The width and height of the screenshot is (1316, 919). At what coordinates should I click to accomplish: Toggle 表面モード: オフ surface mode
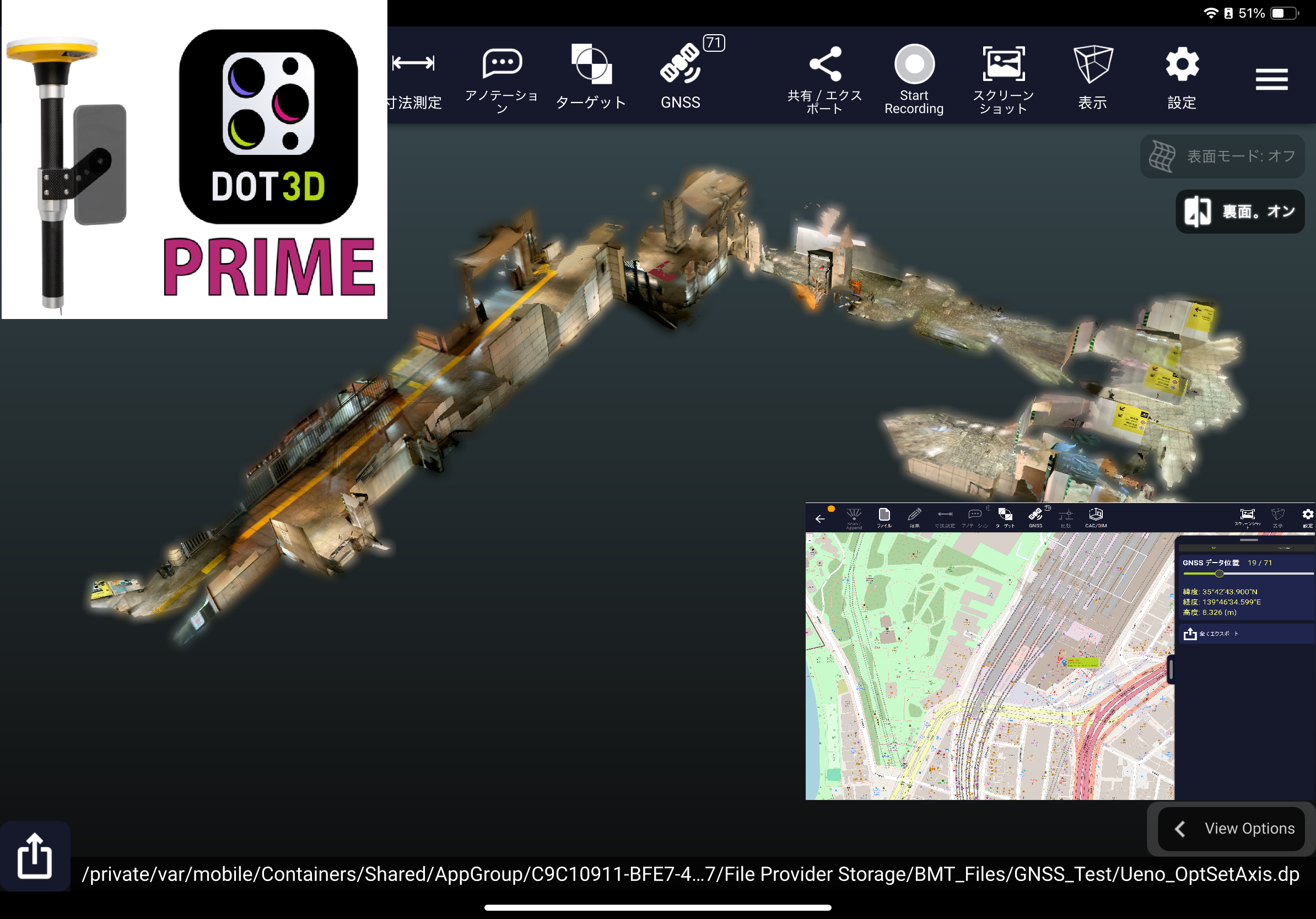pos(1222,156)
